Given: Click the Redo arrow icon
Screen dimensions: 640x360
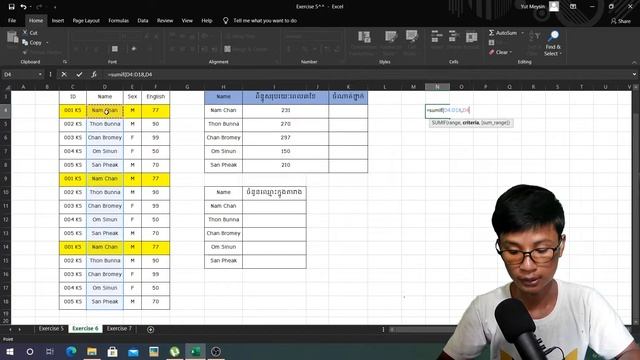Looking at the screenshot, I should 39,7.
